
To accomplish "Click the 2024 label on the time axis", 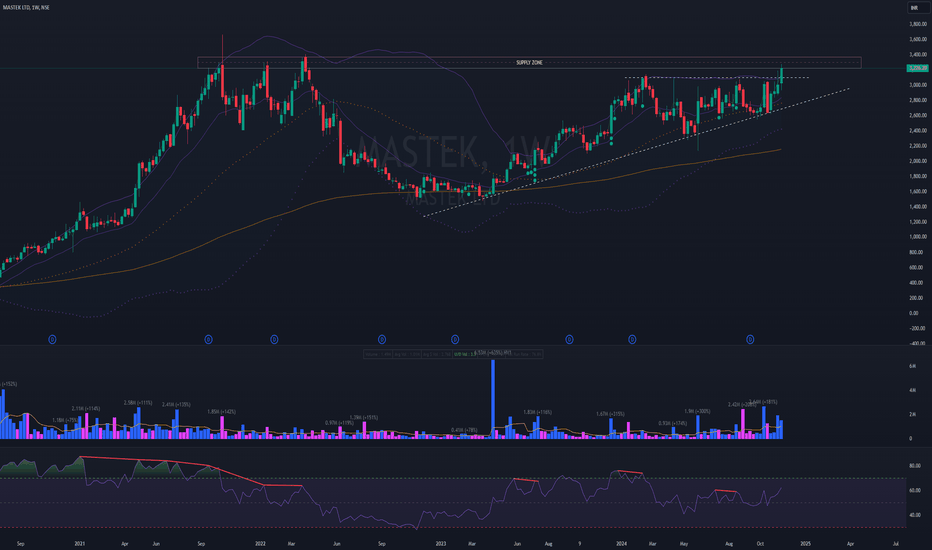I will point(621,543).
